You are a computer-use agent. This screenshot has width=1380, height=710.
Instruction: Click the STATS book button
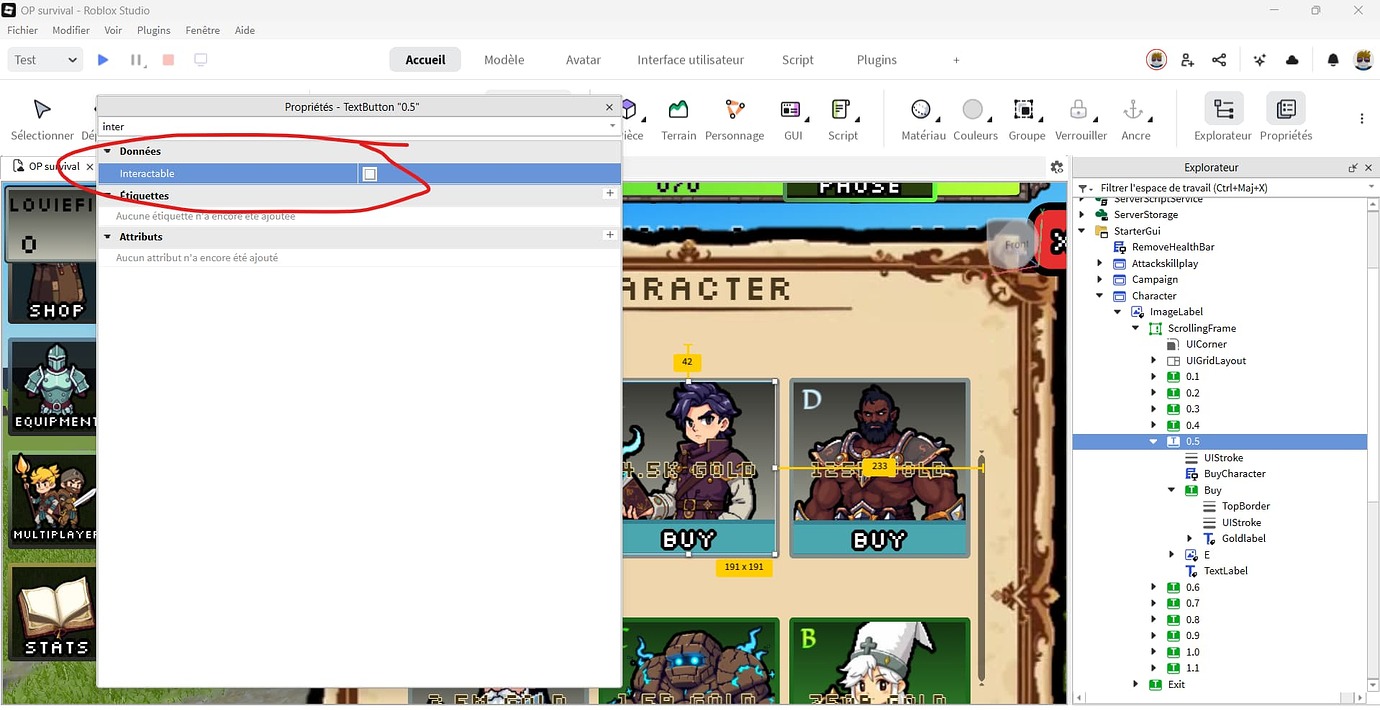55,612
